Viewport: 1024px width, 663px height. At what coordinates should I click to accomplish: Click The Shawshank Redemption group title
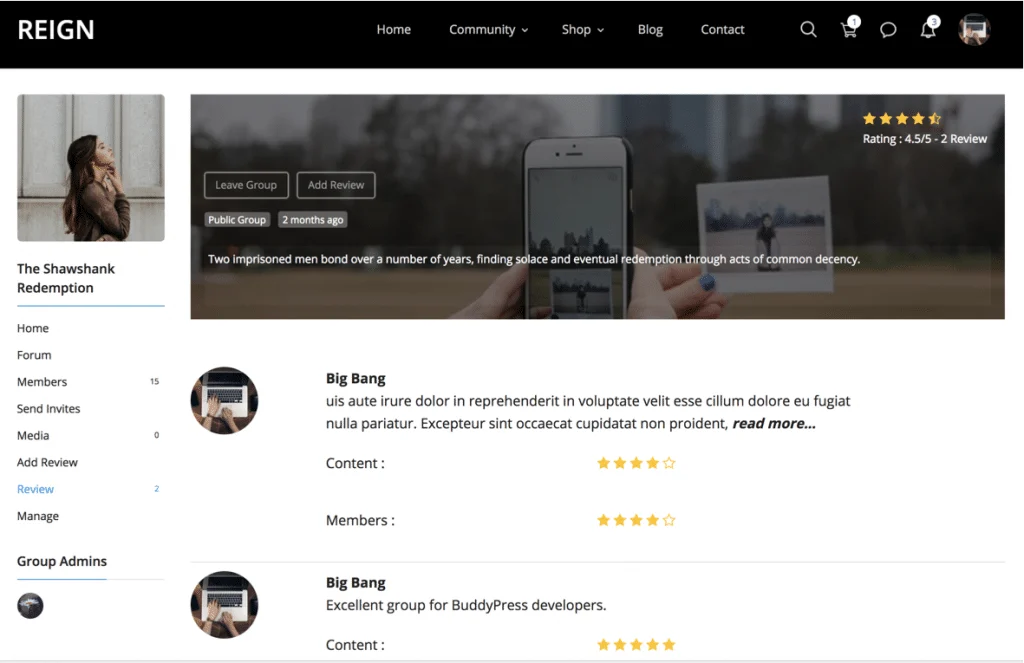[x=65, y=278]
